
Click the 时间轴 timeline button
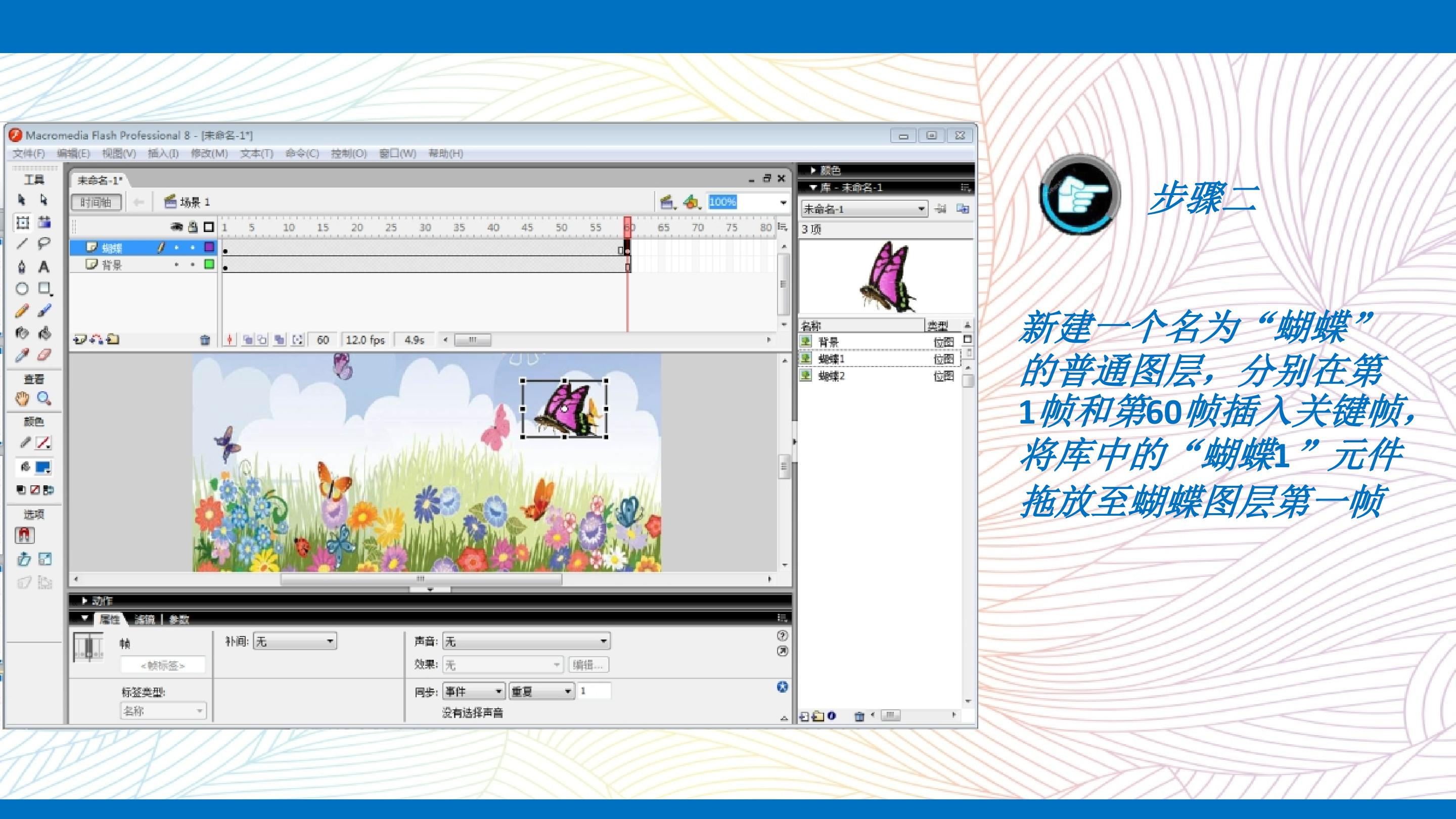(x=96, y=202)
